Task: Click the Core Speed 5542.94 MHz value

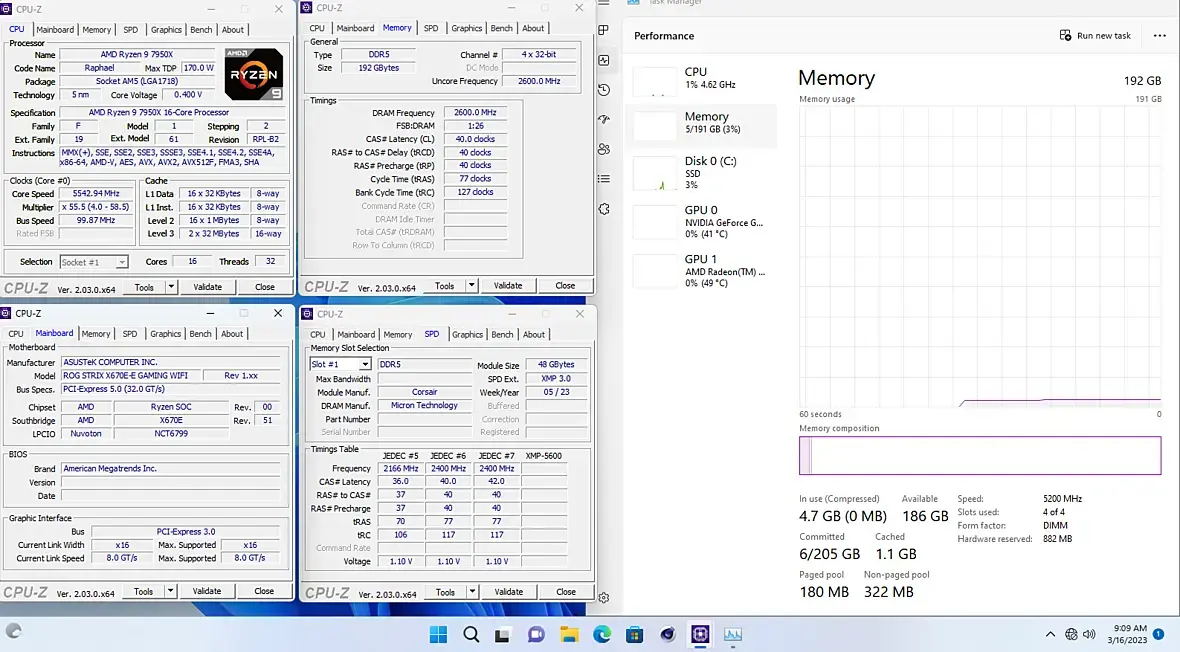Action: point(96,193)
